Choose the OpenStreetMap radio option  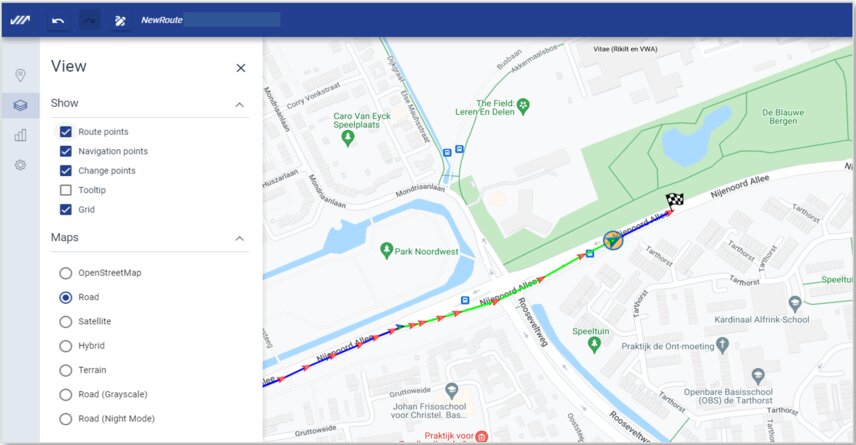tap(66, 273)
